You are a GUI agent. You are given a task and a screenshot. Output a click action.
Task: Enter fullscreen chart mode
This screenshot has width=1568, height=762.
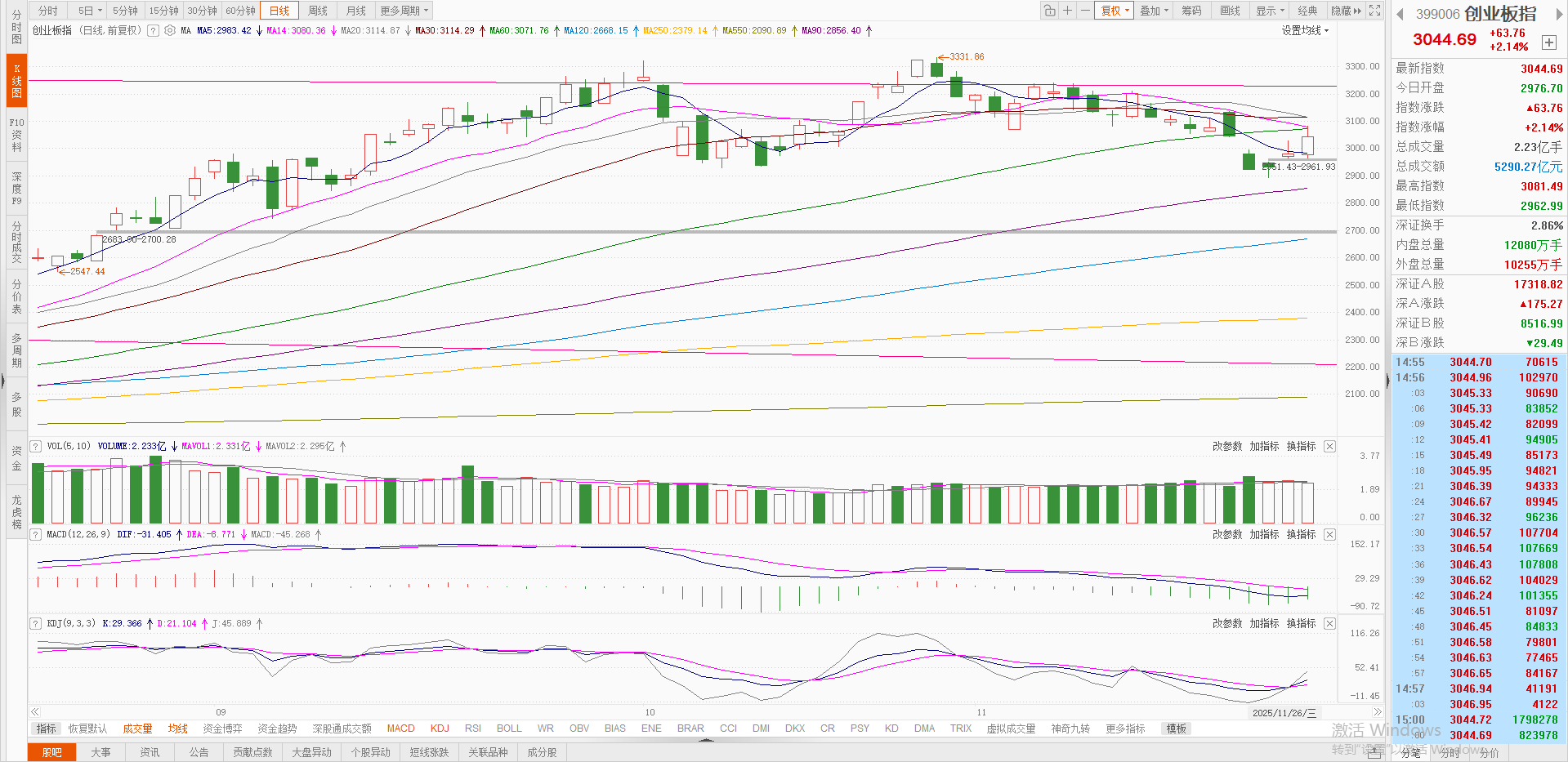point(1375,11)
